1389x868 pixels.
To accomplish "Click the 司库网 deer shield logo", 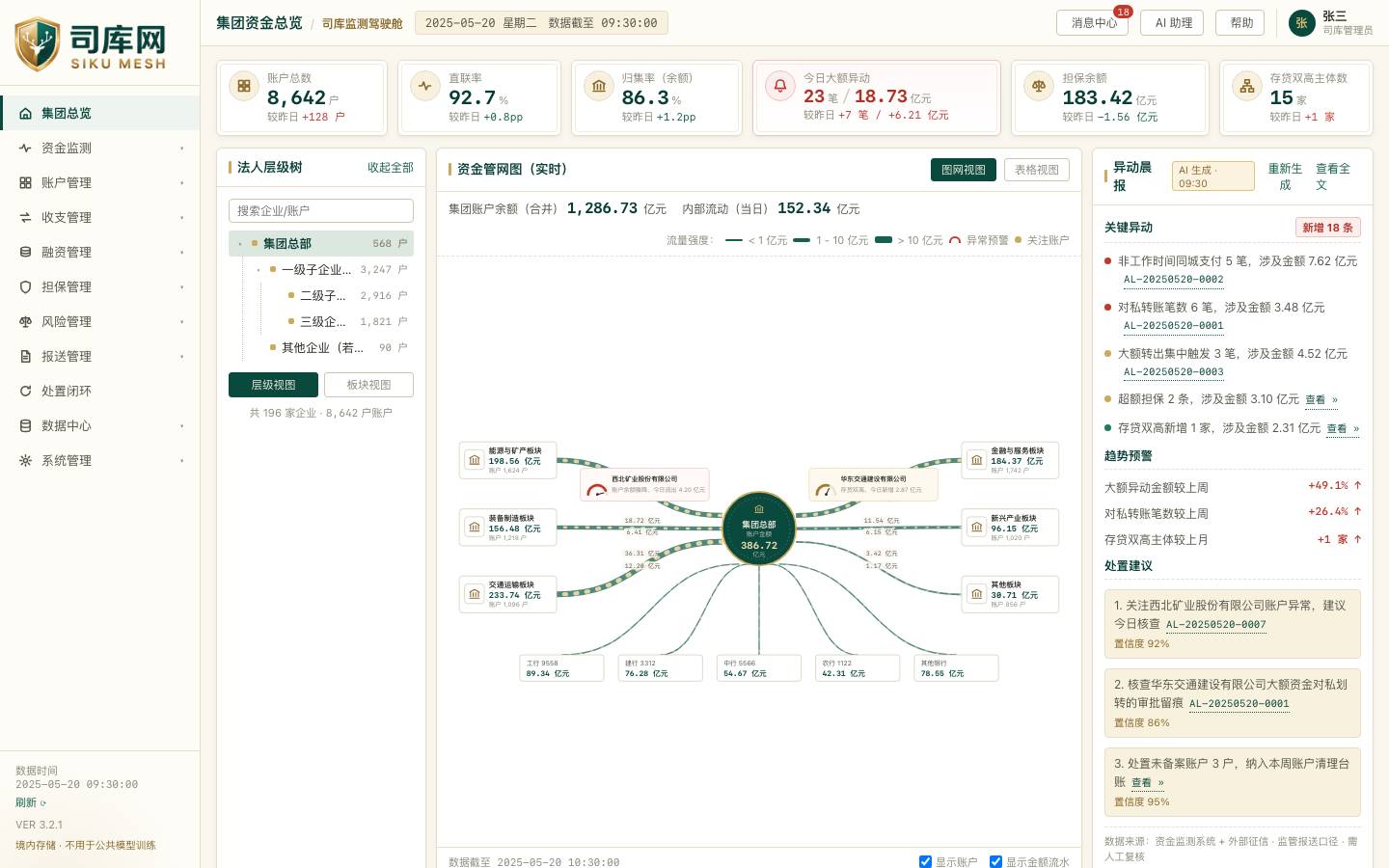I will pos(38,43).
